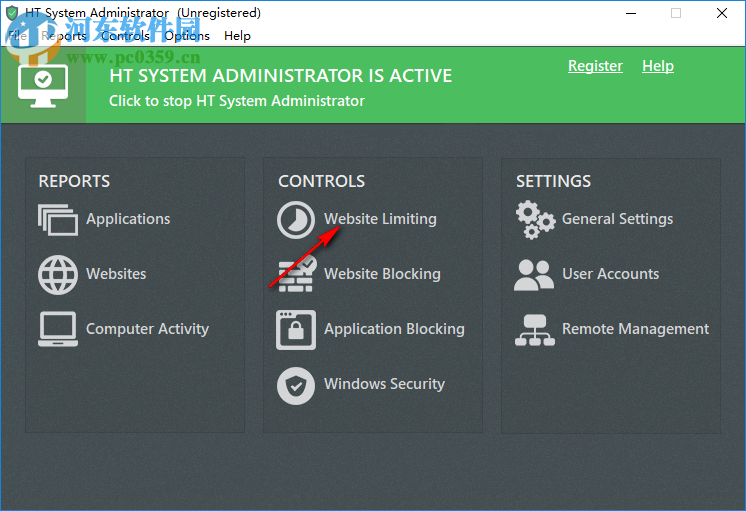Click the Remote Management network icon
The image size is (746, 511).
point(534,330)
